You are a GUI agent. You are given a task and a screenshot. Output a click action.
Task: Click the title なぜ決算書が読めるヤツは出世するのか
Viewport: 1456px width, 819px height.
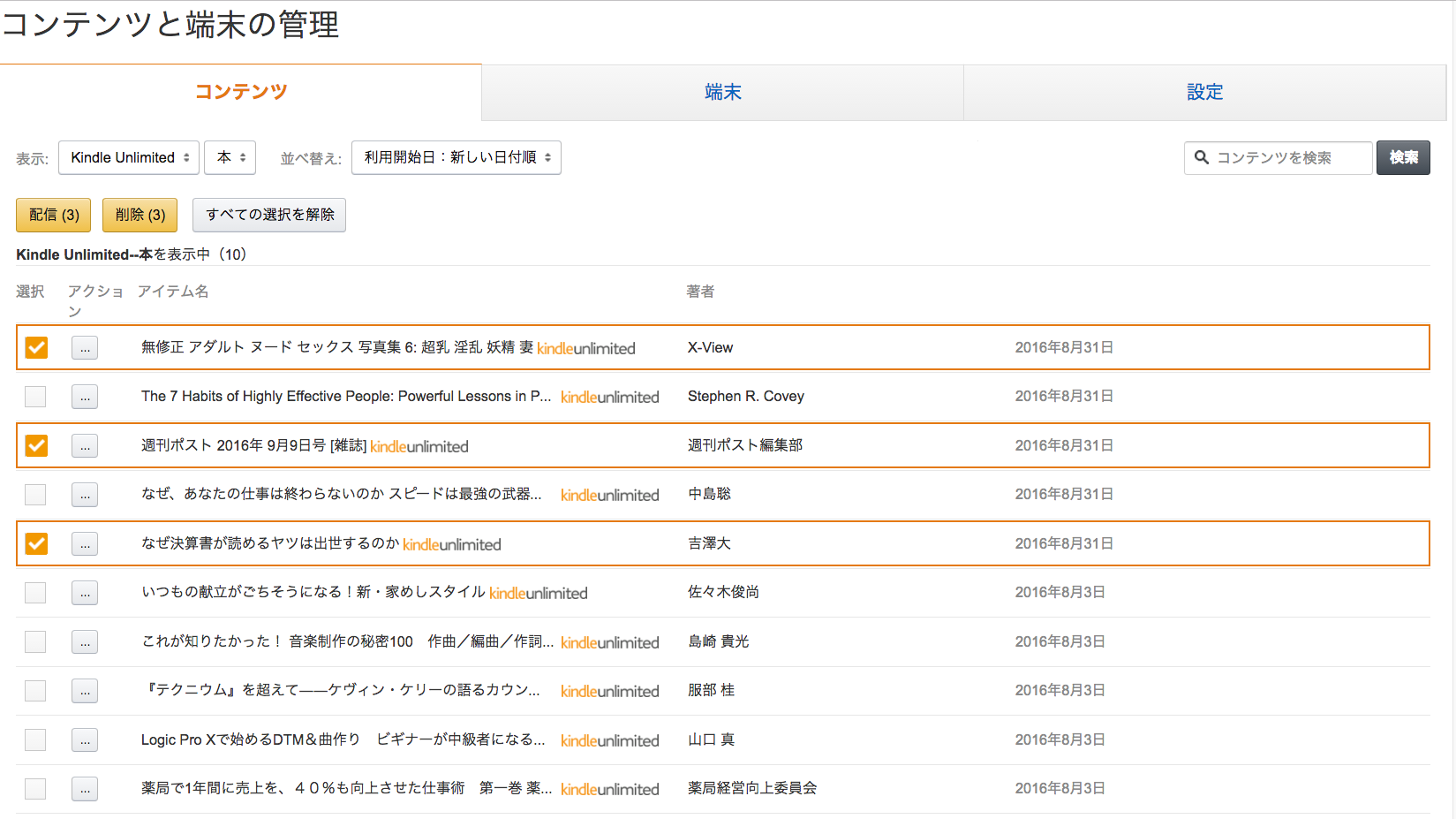pos(270,543)
